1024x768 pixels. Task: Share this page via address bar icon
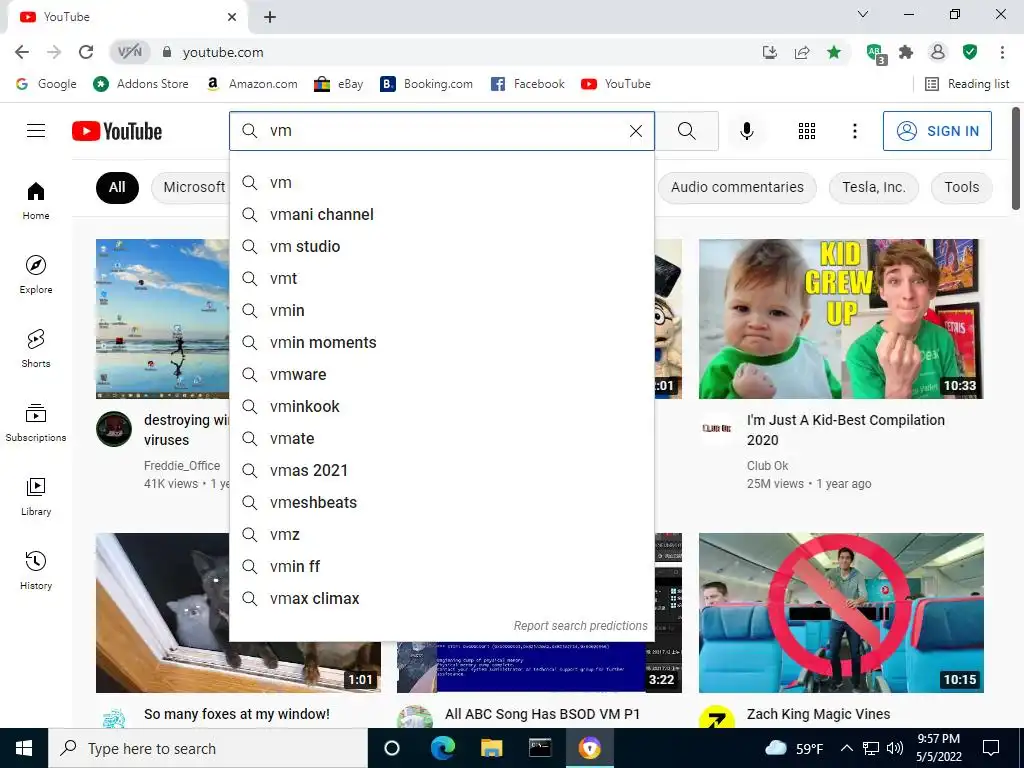click(x=802, y=52)
